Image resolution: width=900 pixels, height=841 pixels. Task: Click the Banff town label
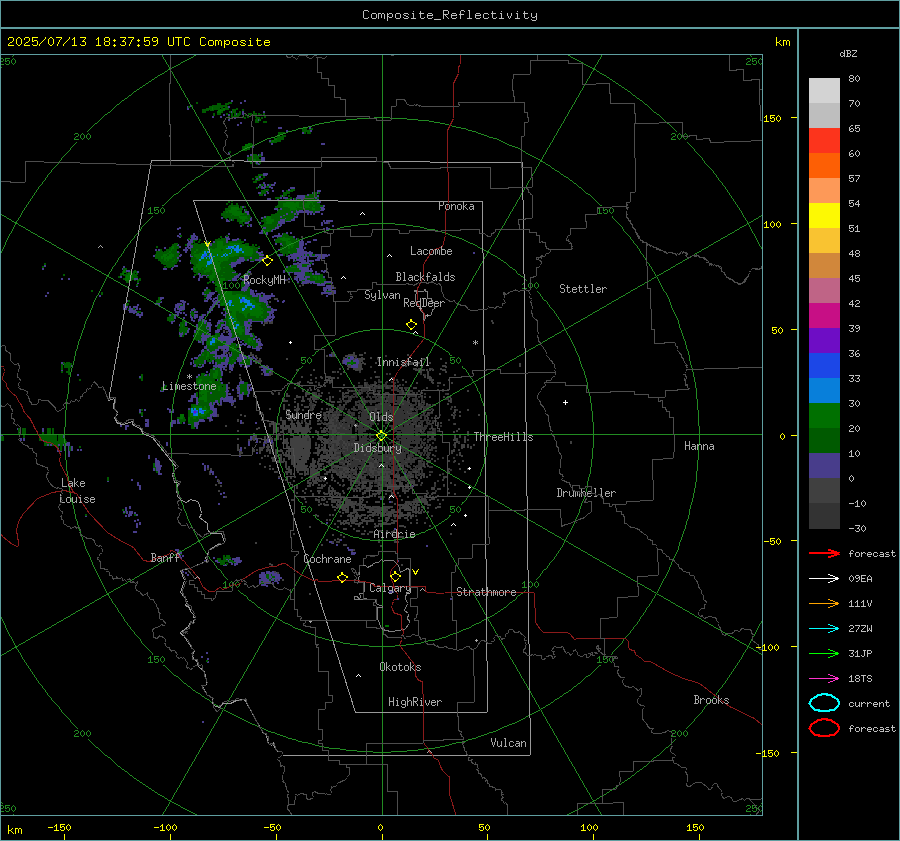(x=165, y=557)
